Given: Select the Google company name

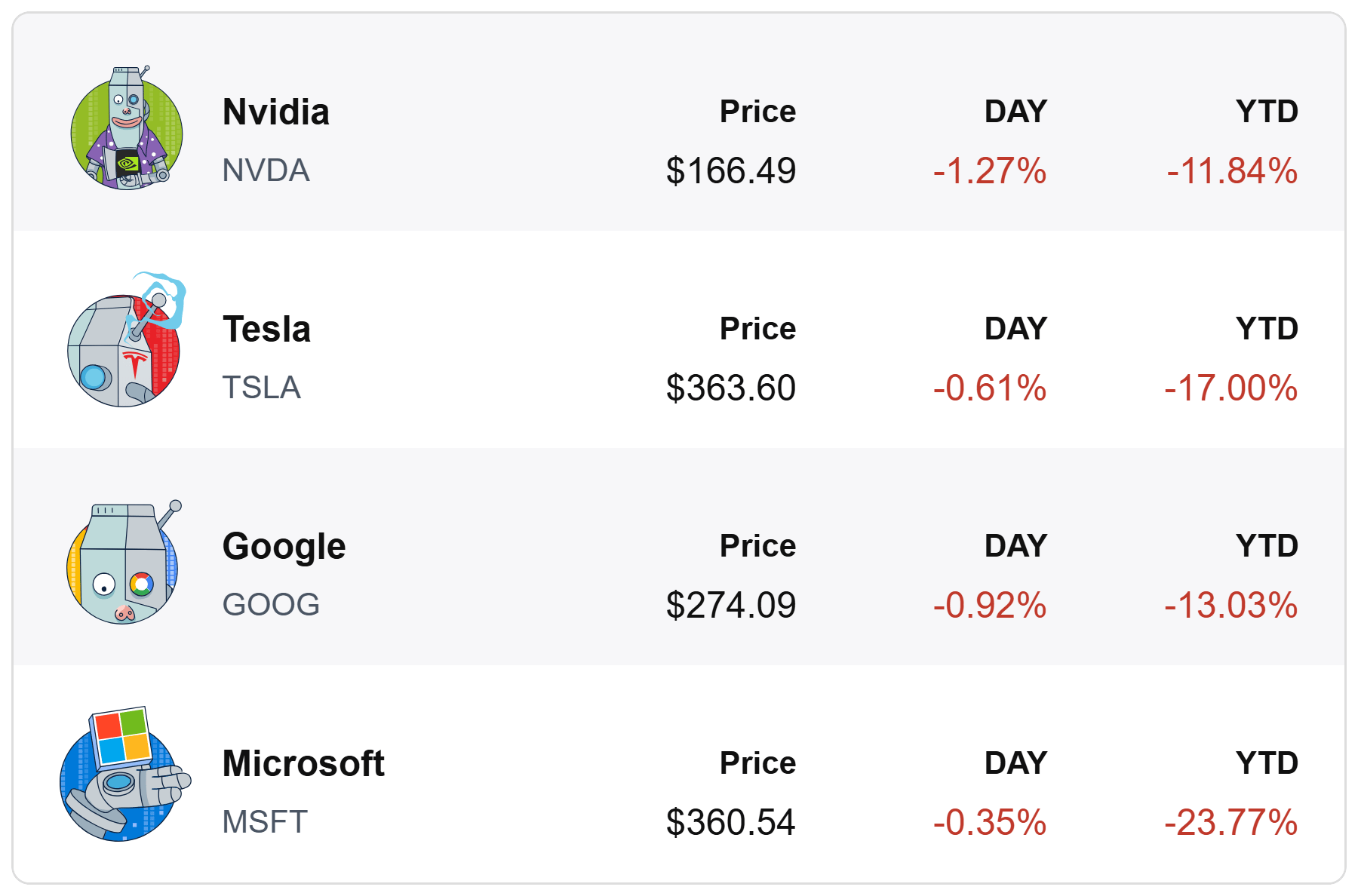Looking at the screenshot, I should (x=284, y=546).
